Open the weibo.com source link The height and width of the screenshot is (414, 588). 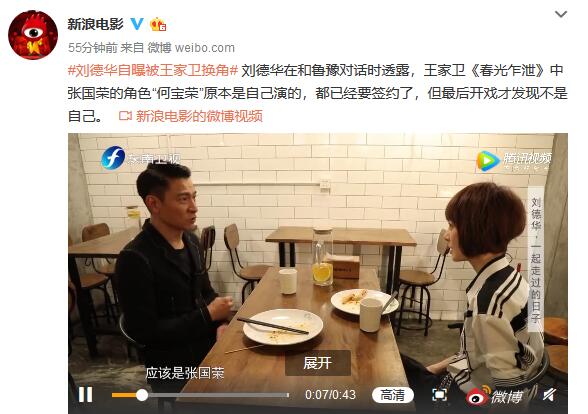[205, 48]
